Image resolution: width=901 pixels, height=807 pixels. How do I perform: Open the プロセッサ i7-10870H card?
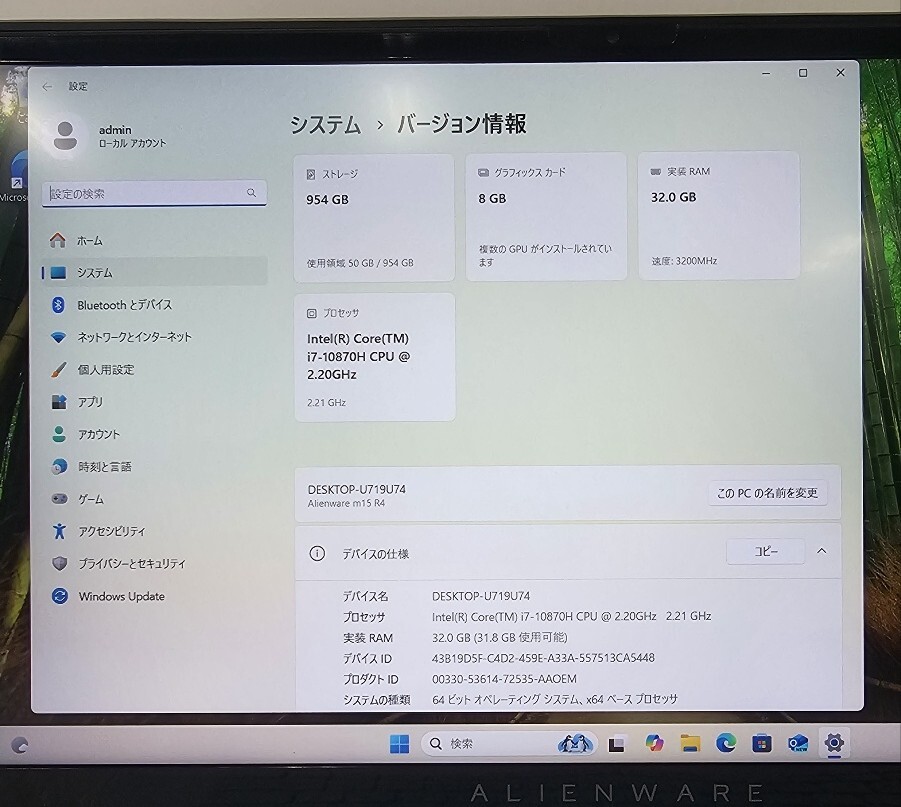pos(375,357)
